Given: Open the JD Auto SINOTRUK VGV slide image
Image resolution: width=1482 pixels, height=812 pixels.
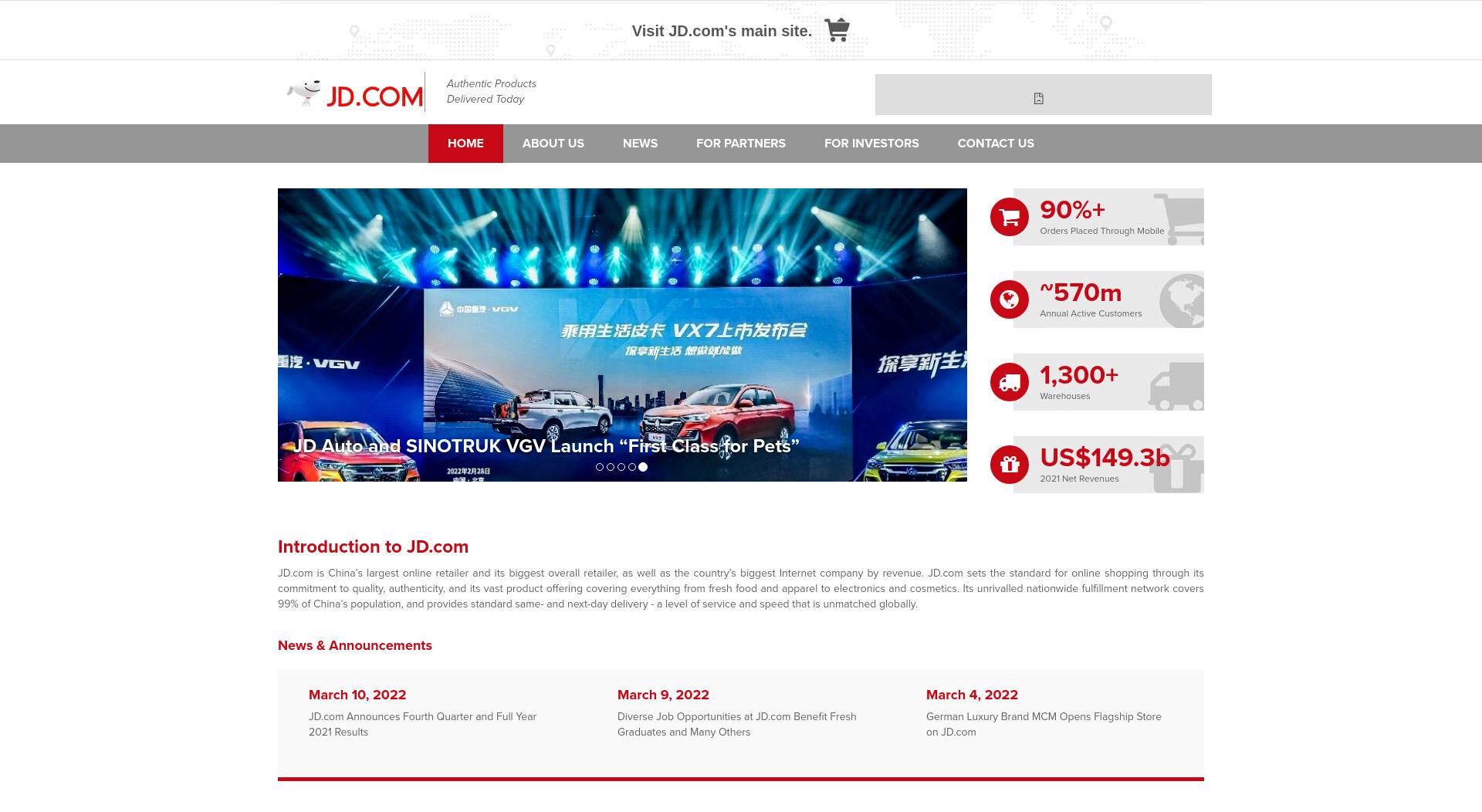Looking at the screenshot, I should 622,335.
